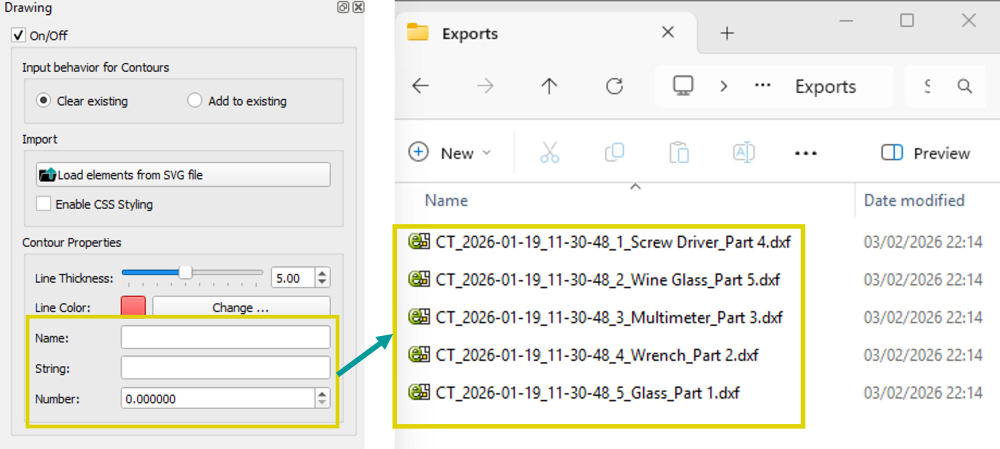Click the Copy icon in Explorer toolbar

pyautogui.click(x=614, y=153)
